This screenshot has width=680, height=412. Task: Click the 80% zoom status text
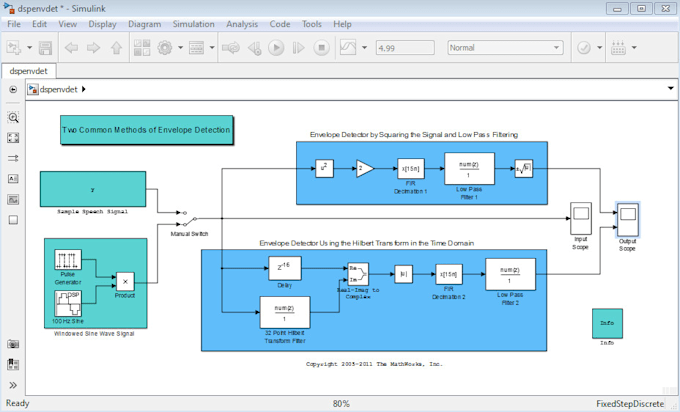tap(341, 404)
